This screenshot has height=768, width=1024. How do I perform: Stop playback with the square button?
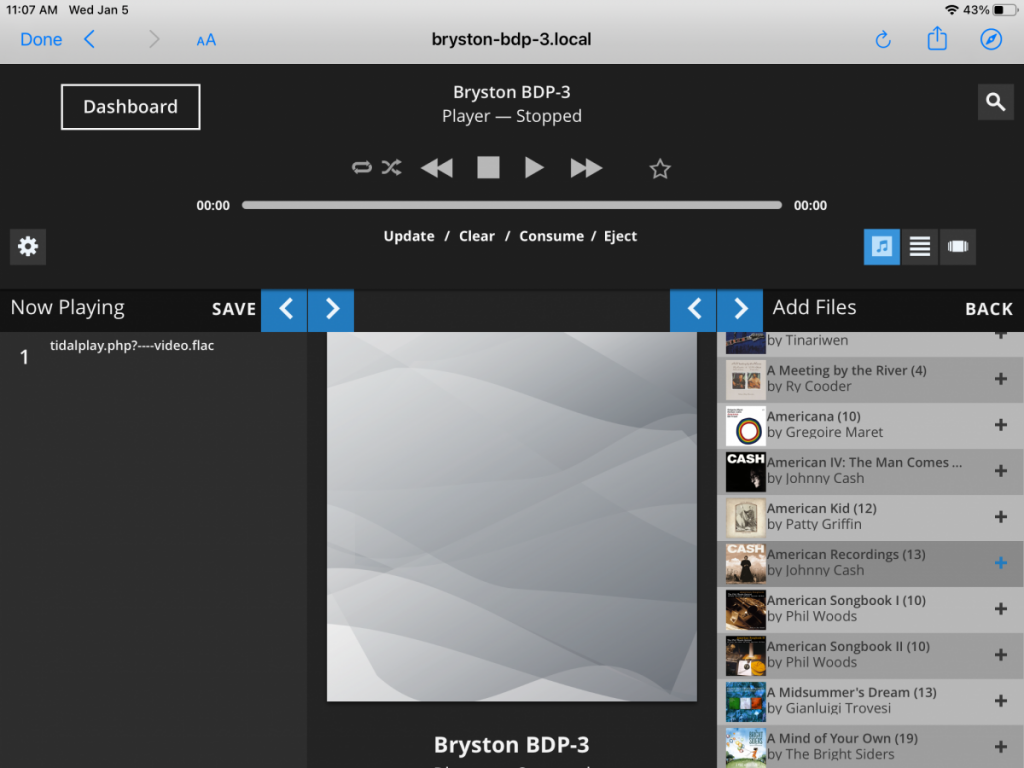pos(488,168)
